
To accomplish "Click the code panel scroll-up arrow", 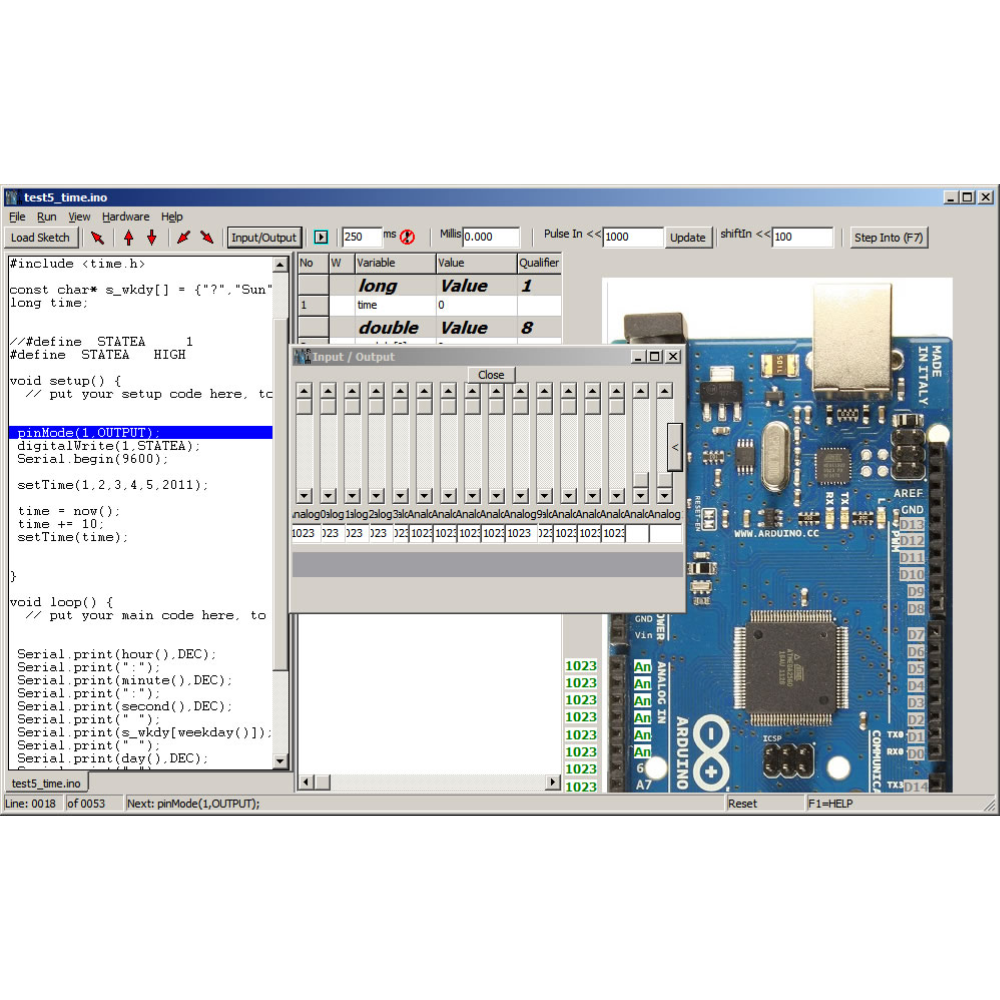I will pos(280,265).
